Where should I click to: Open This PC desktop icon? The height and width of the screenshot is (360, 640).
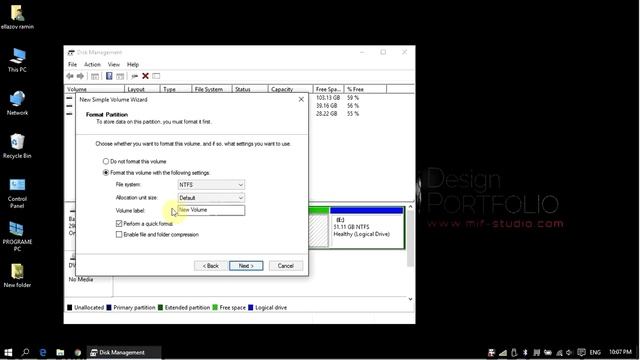17,60
